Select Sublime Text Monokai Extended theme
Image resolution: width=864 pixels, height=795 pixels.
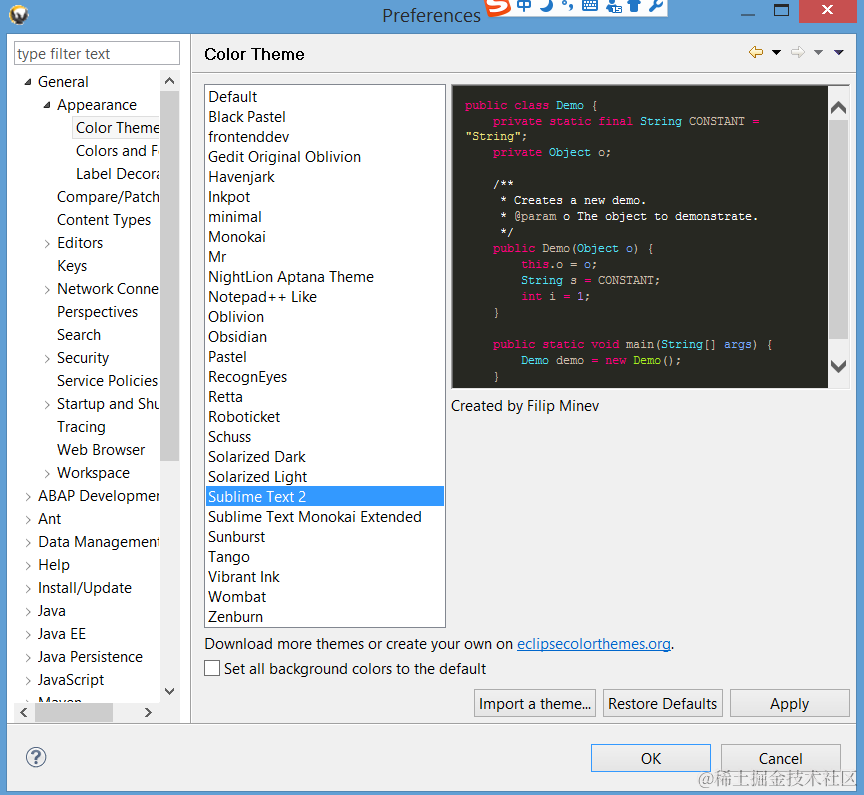[x=325, y=517]
